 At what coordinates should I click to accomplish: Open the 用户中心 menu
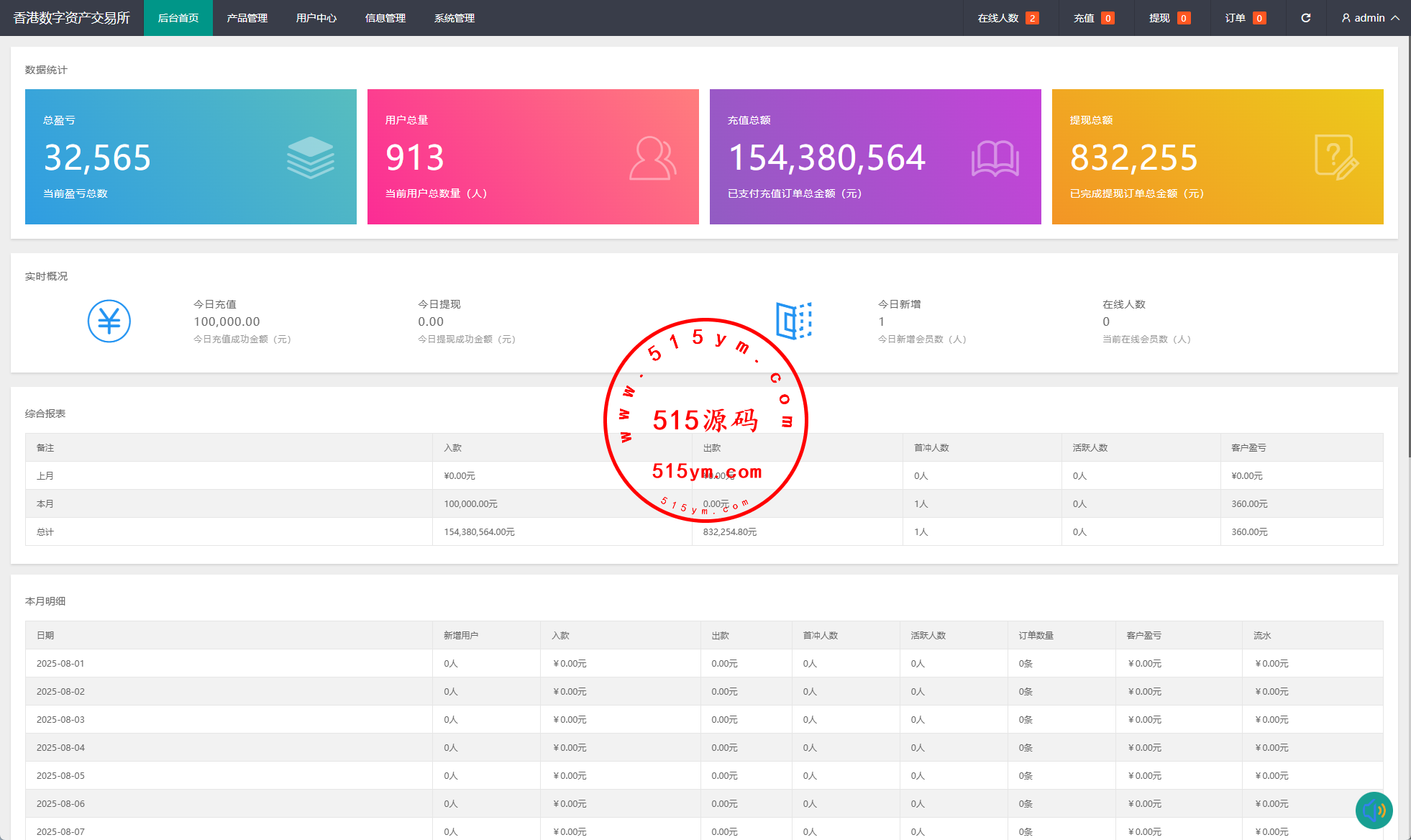[316, 18]
